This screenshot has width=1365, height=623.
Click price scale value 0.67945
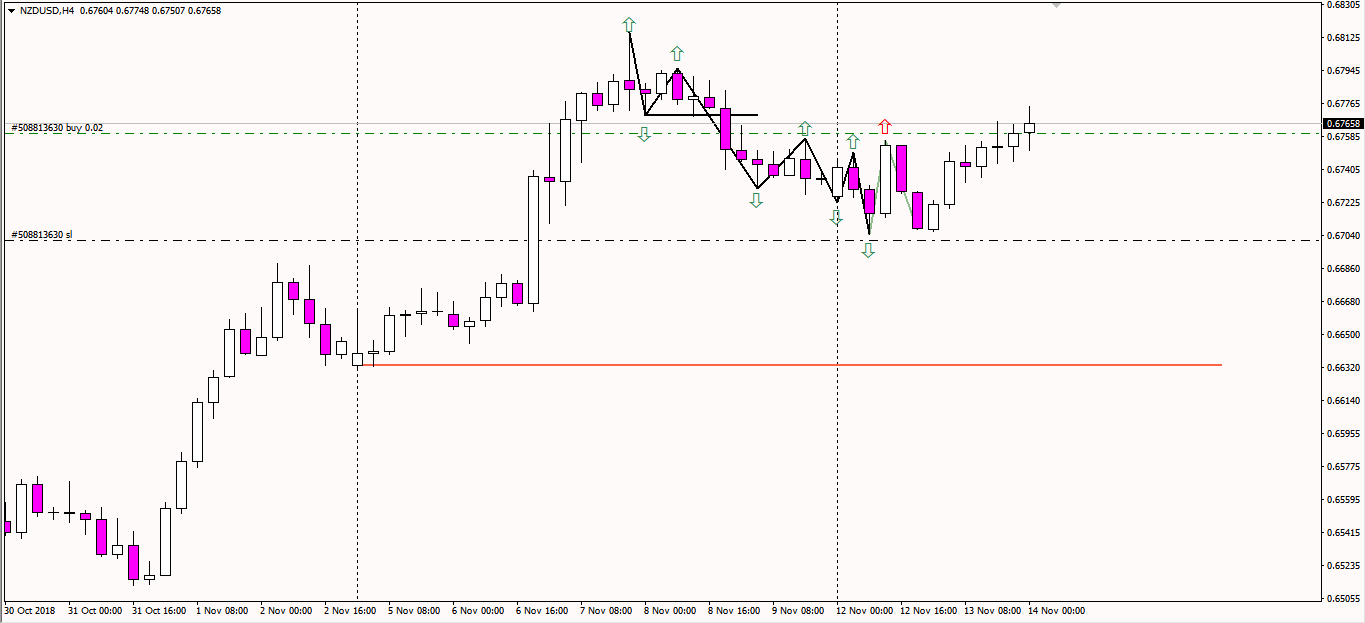pyautogui.click(x=1345, y=71)
